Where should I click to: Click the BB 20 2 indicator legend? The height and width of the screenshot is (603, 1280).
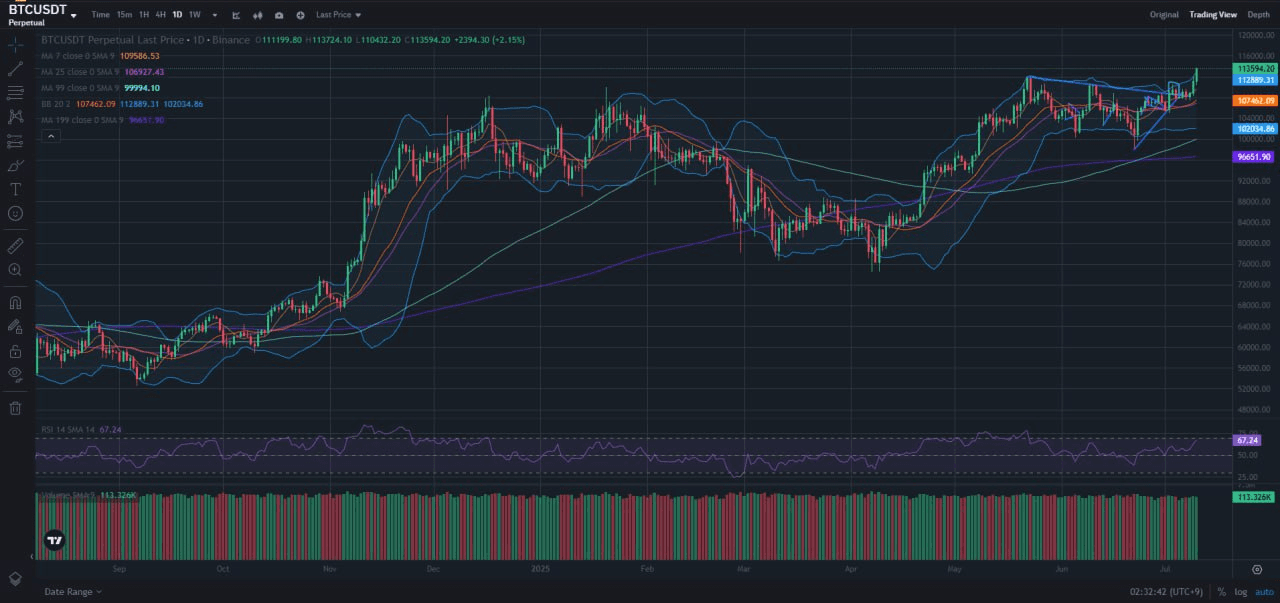pos(122,104)
